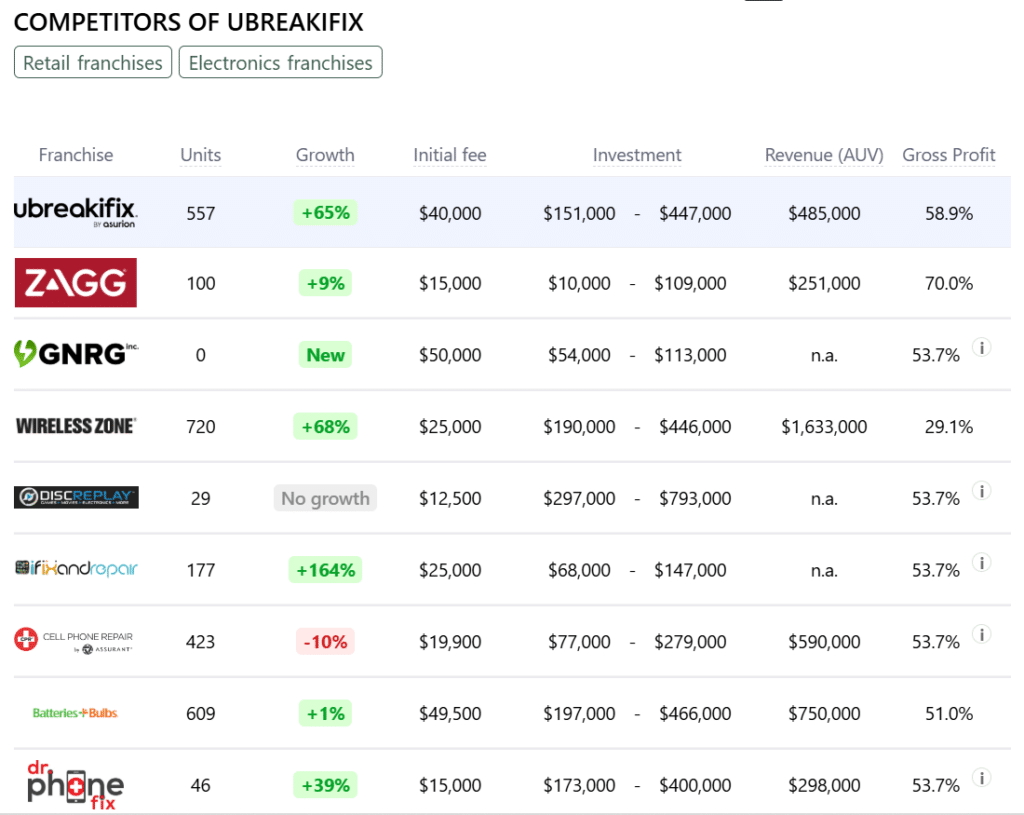Select the 70.0% gross profit cell
The image size is (1024, 815).
[x=949, y=283]
